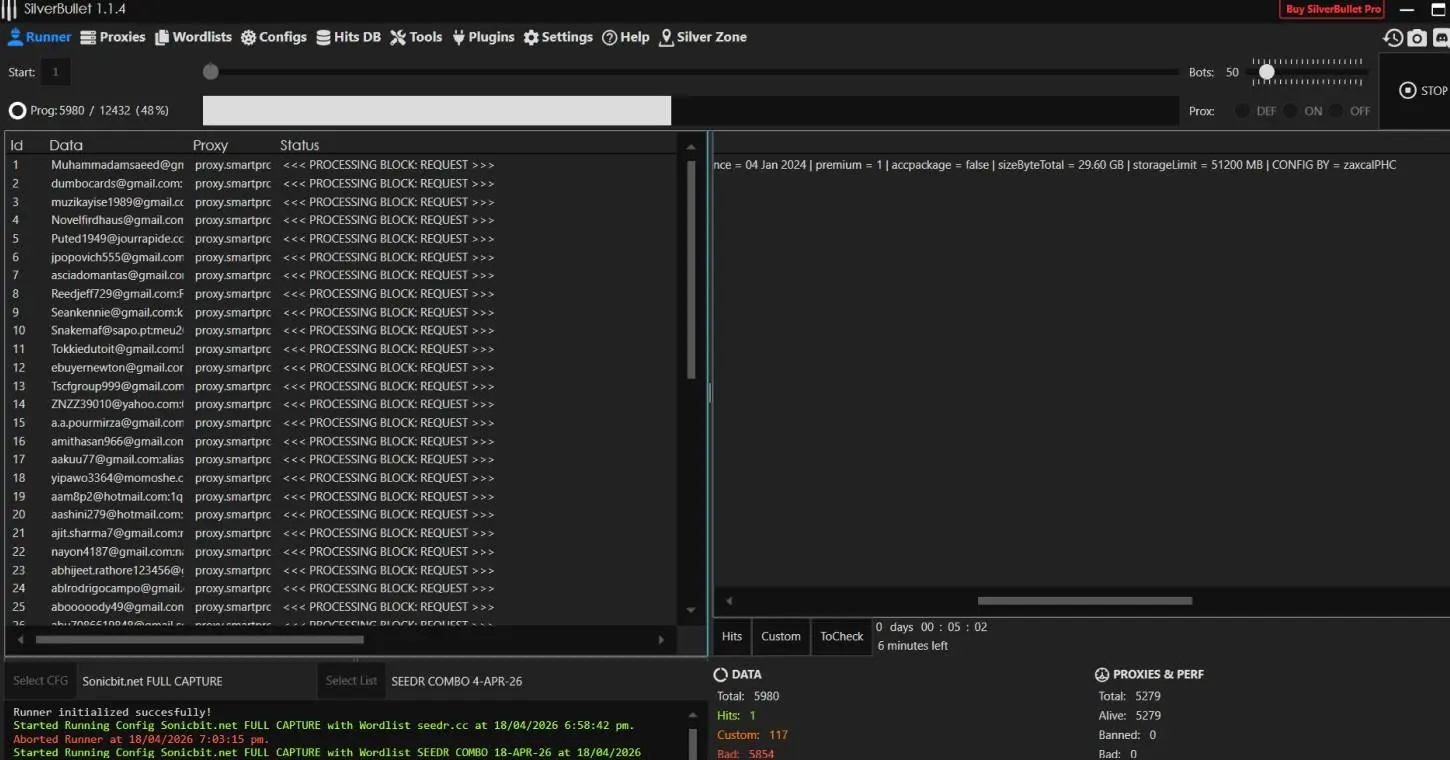The width and height of the screenshot is (1450, 760).
Task: Open the Silver Zone section
Action: click(x=702, y=37)
